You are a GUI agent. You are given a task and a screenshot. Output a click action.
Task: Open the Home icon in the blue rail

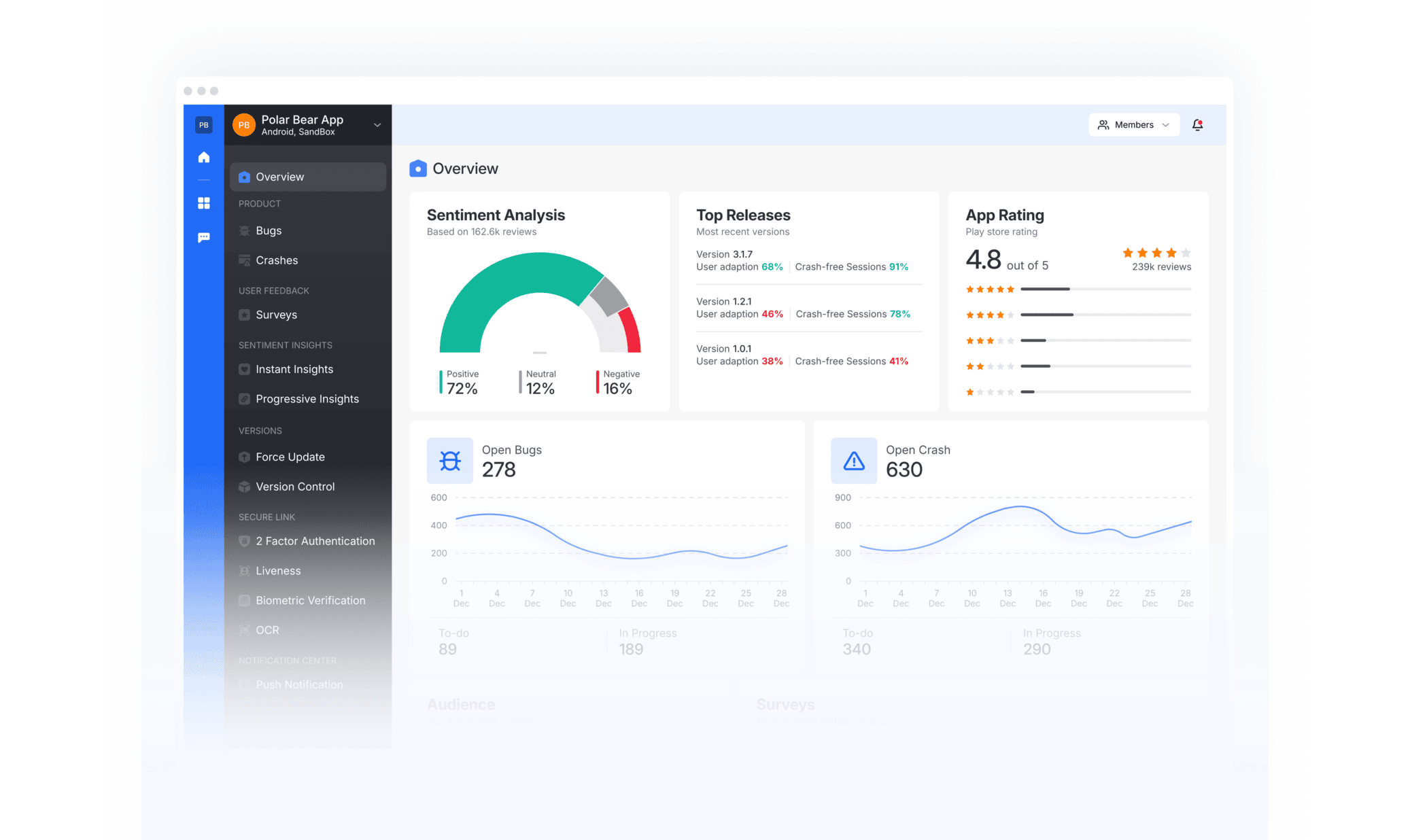pyautogui.click(x=204, y=157)
